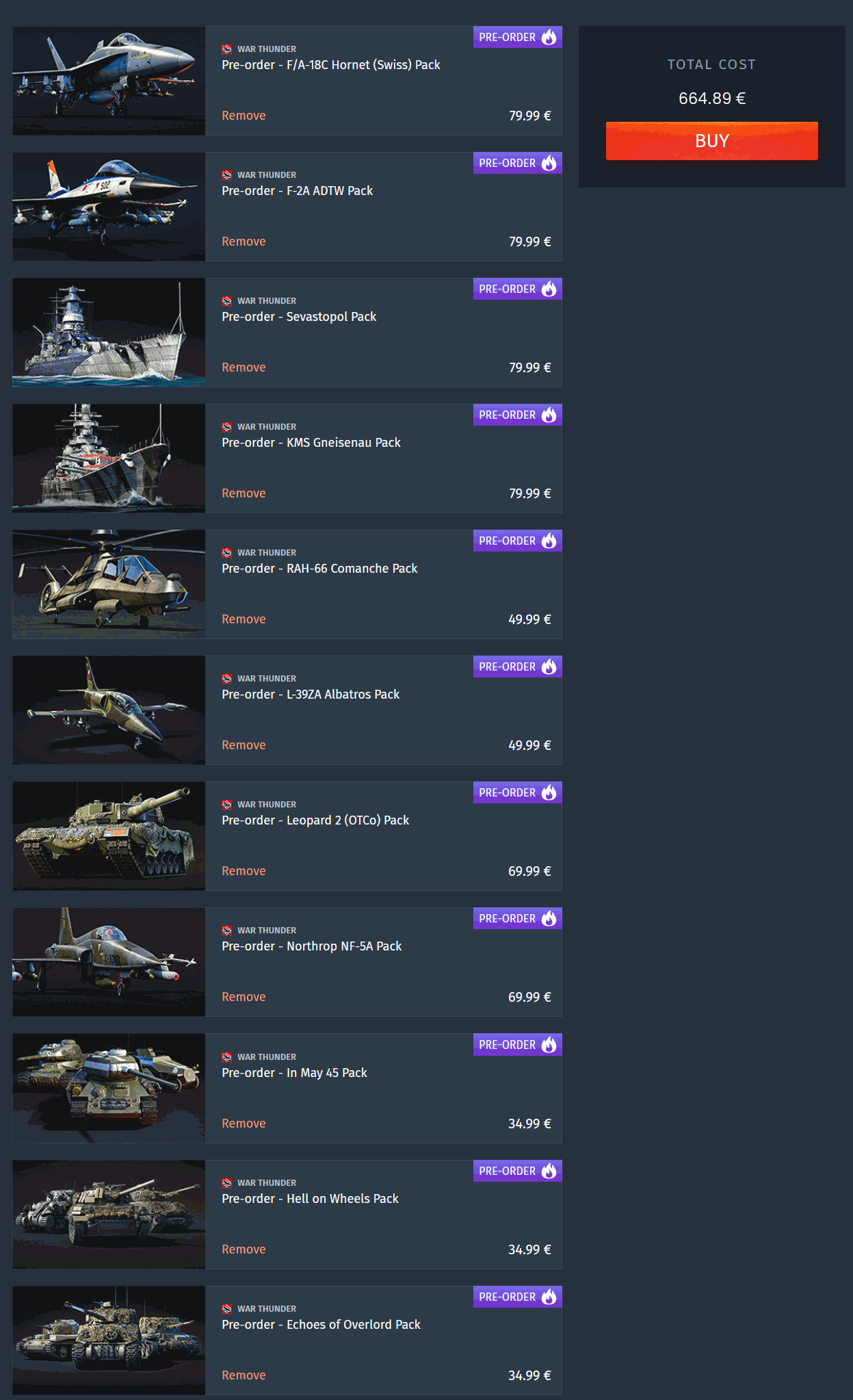
Task: Open the Pre-order Northrop NF-5A Pack title
Action: coord(312,946)
